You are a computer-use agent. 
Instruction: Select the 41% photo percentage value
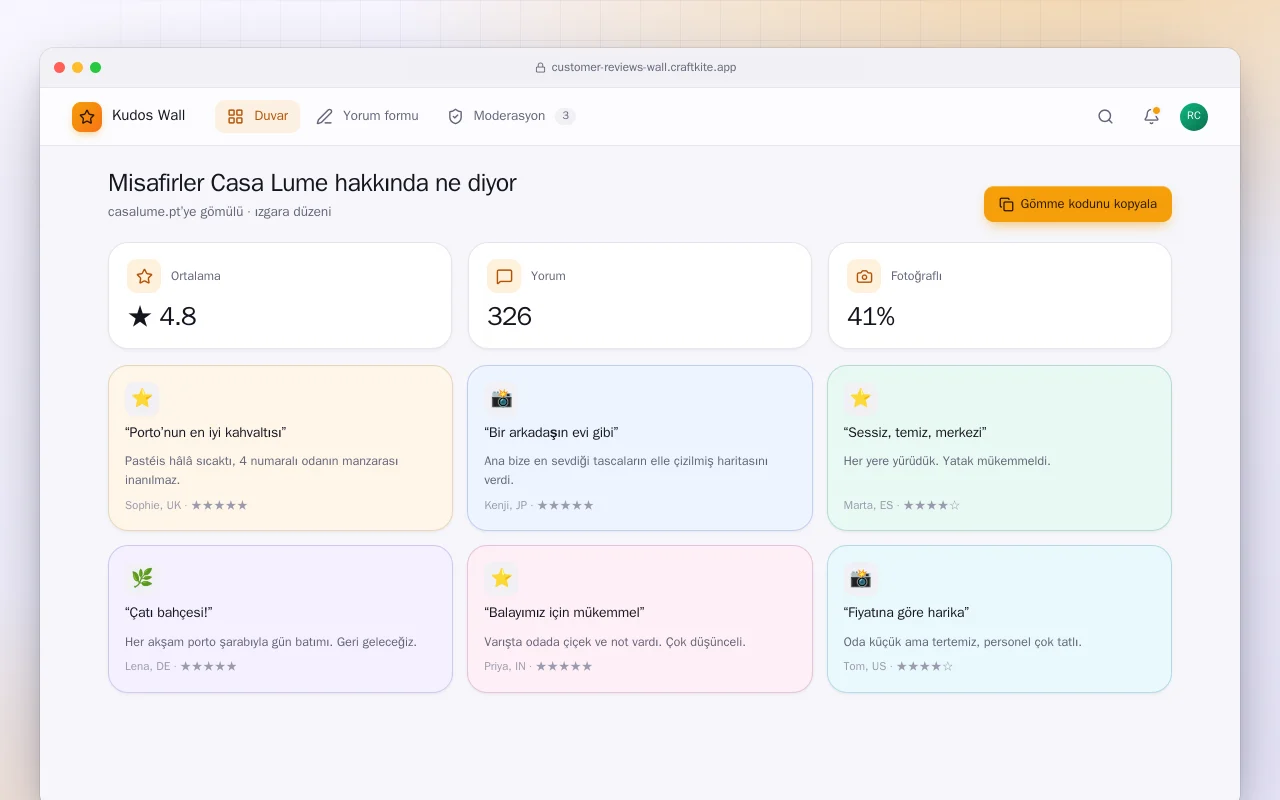[x=871, y=317]
